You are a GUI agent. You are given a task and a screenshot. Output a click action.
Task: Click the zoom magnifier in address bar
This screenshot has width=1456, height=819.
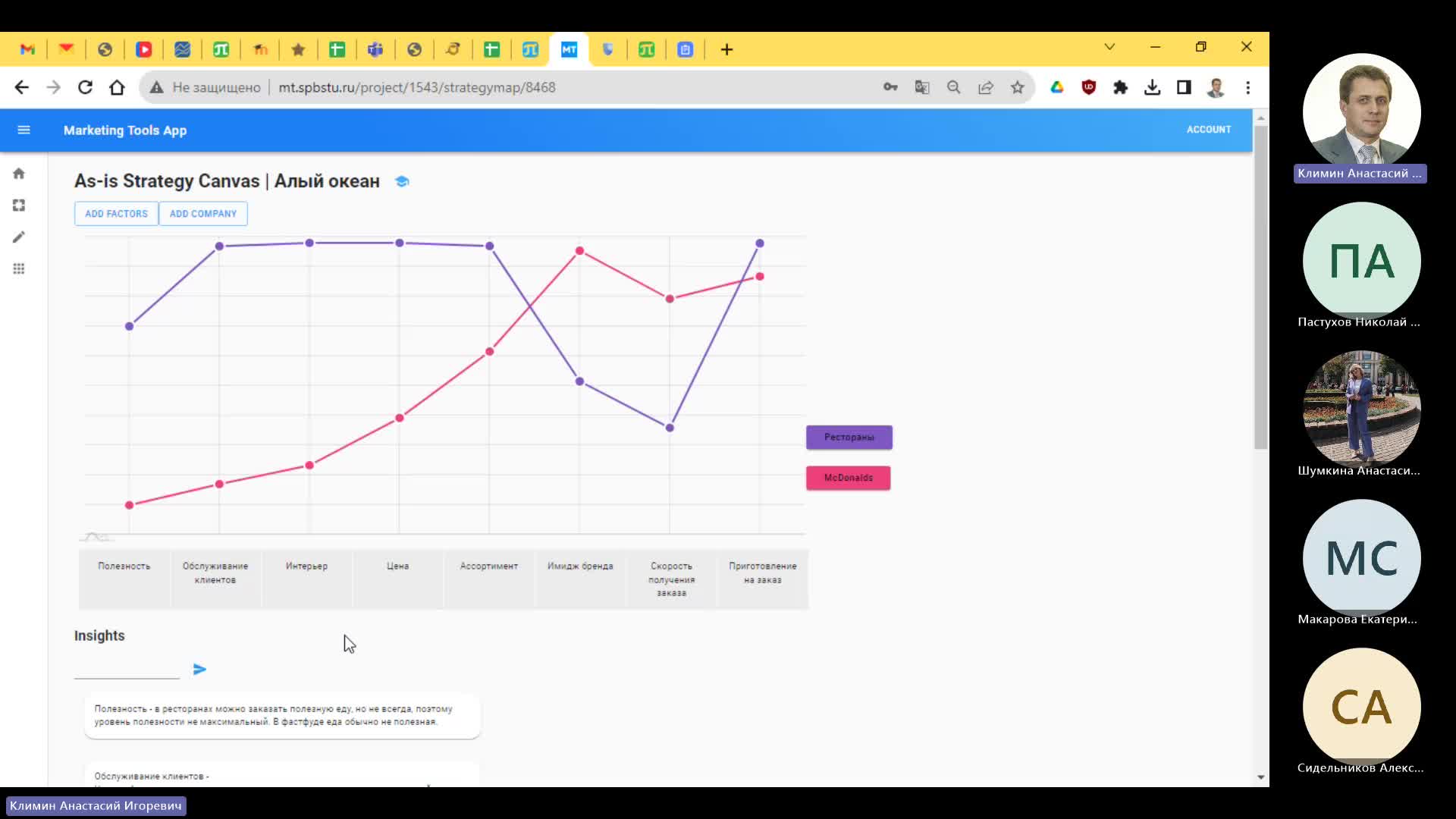coord(954,87)
